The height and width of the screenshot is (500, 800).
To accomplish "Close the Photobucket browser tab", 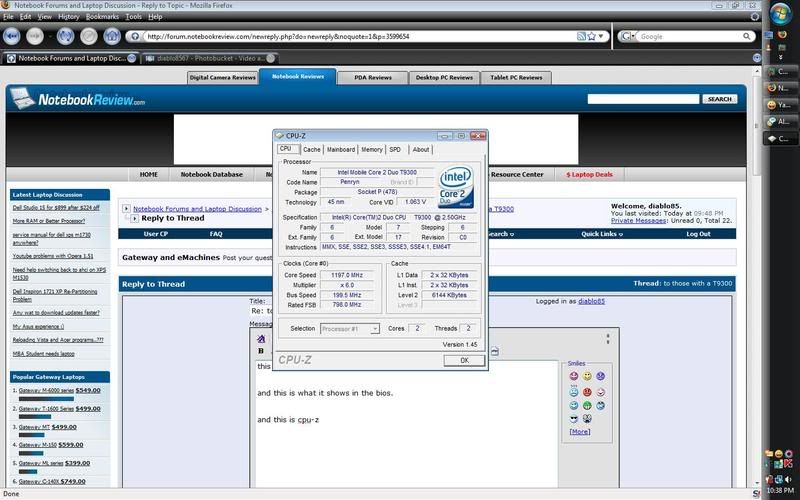I will (x=271, y=58).
